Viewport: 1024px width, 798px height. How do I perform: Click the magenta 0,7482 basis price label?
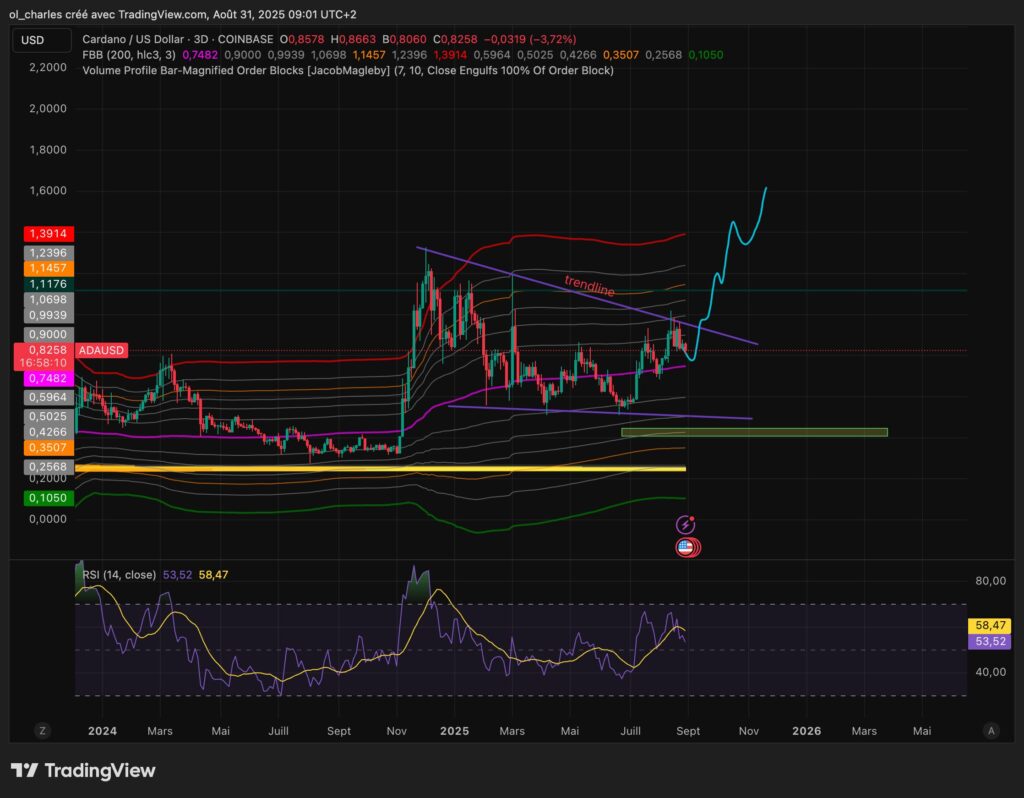[x=47, y=378]
